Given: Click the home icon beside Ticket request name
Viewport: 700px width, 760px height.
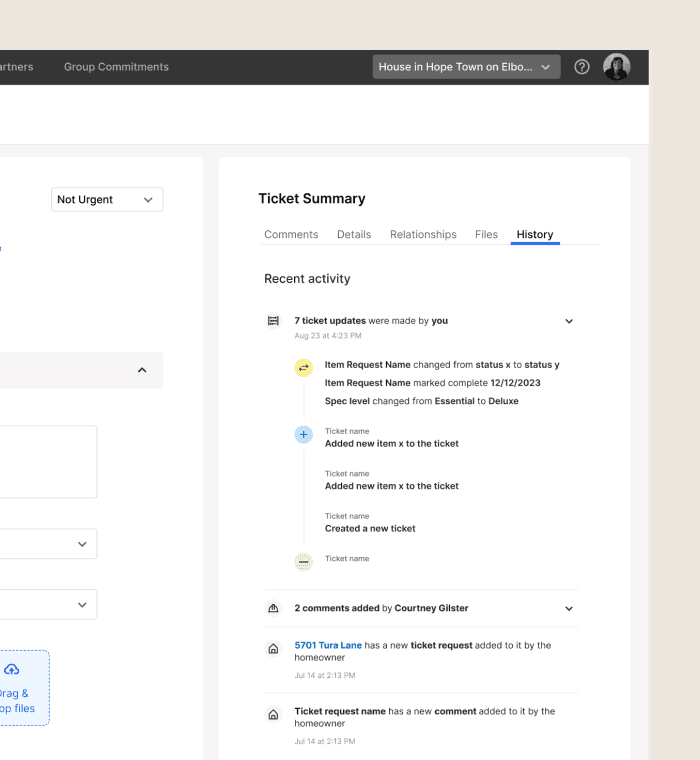Looking at the screenshot, I should tap(273, 715).
